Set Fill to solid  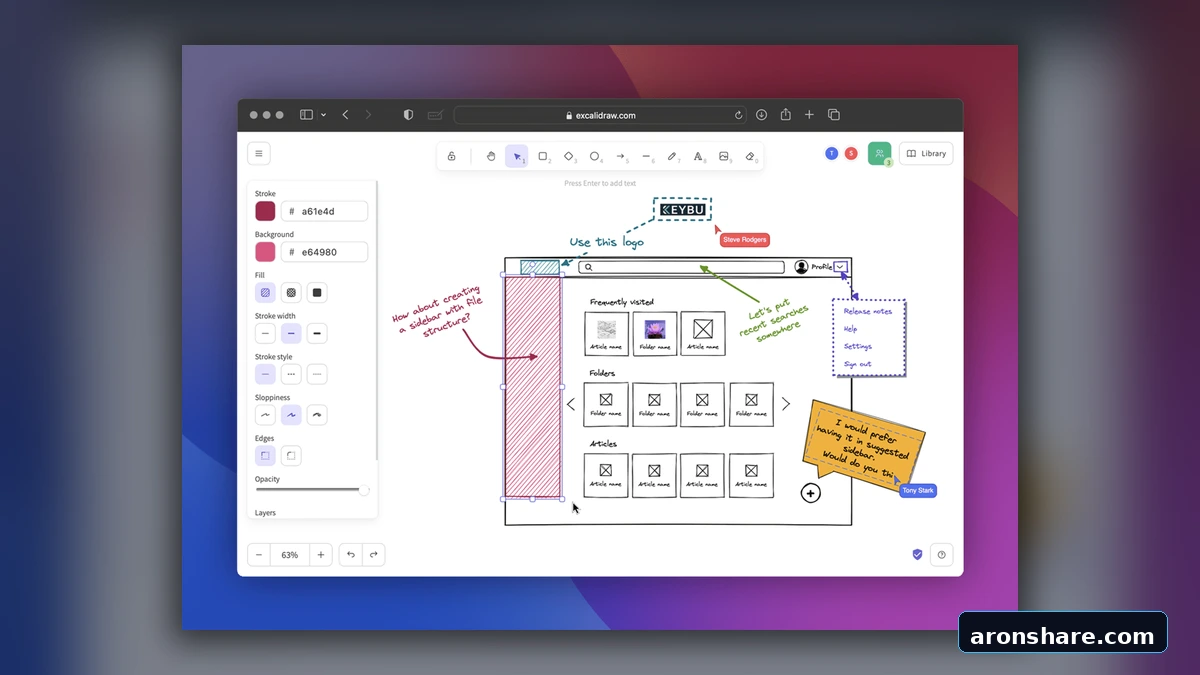(317, 293)
